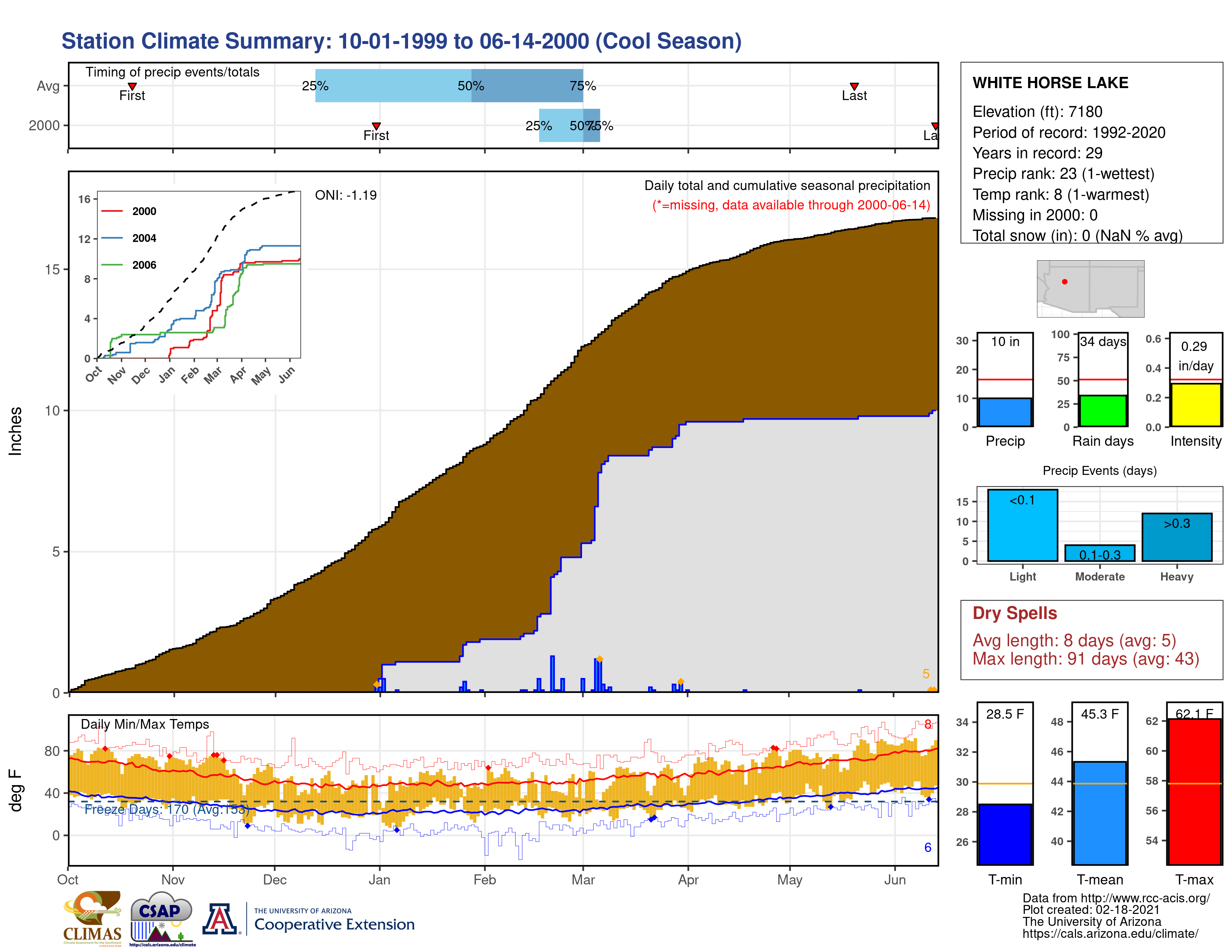Click the Cooperative Extension text logo
The width and height of the screenshot is (1232, 952).
click(x=334, y=920)
